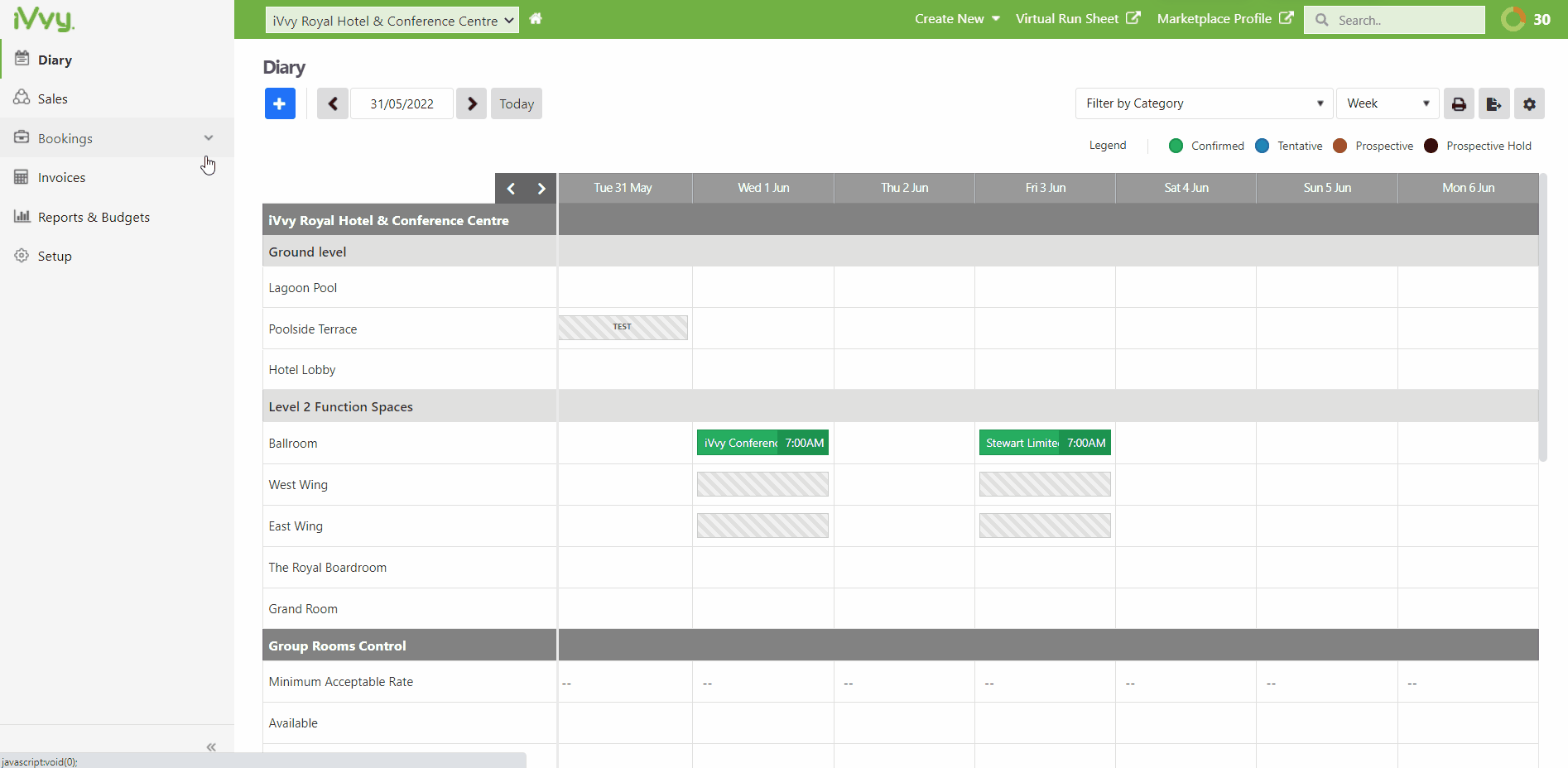Shift calendar columns back with header left arrow
Image resolution: width=1568 pixels, height=768 pixels.
click(x=511, y=189)
